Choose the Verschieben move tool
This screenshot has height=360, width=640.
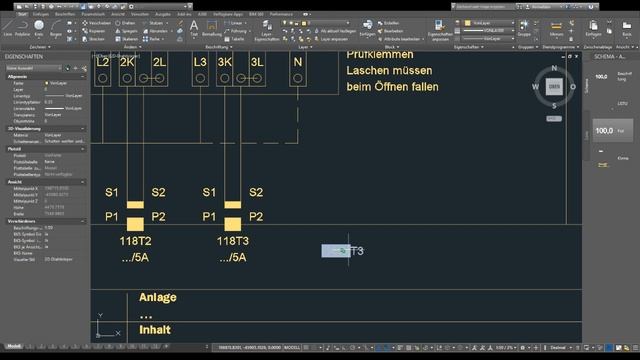coord(96,23)
